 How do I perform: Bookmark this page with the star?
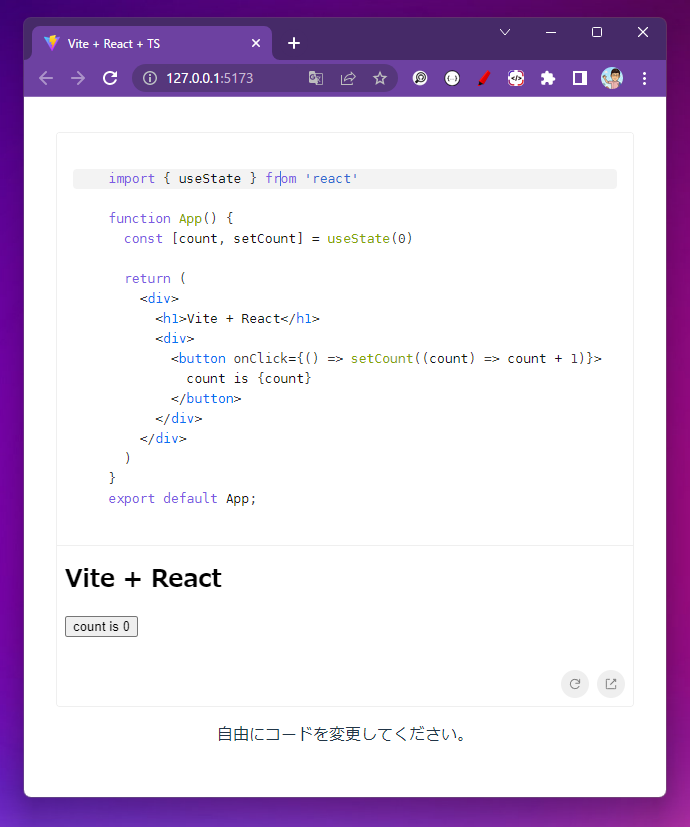380,77
